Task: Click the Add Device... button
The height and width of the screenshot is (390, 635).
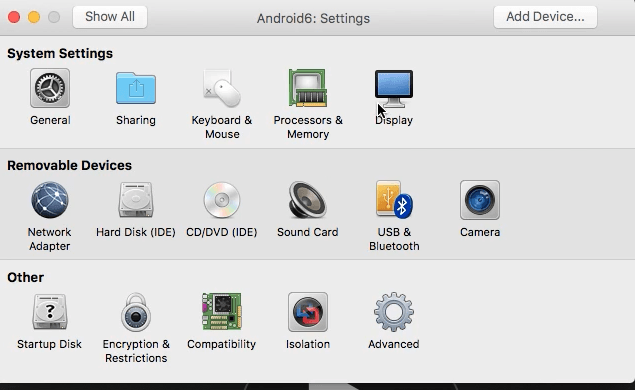Action: (545, 17)
